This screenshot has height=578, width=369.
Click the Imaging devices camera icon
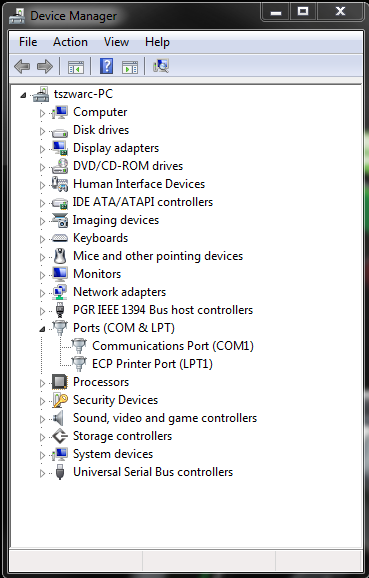[x=60, y=220]
